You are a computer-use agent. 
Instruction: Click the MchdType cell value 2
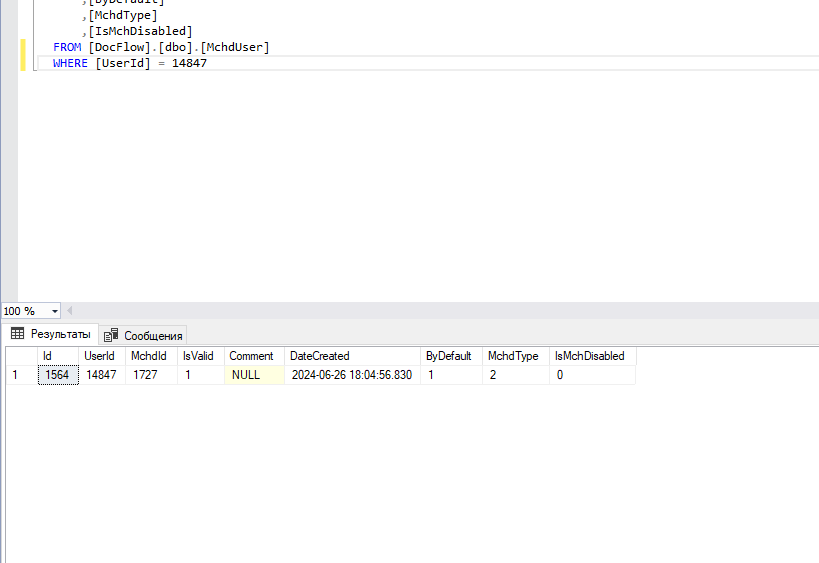516,375
